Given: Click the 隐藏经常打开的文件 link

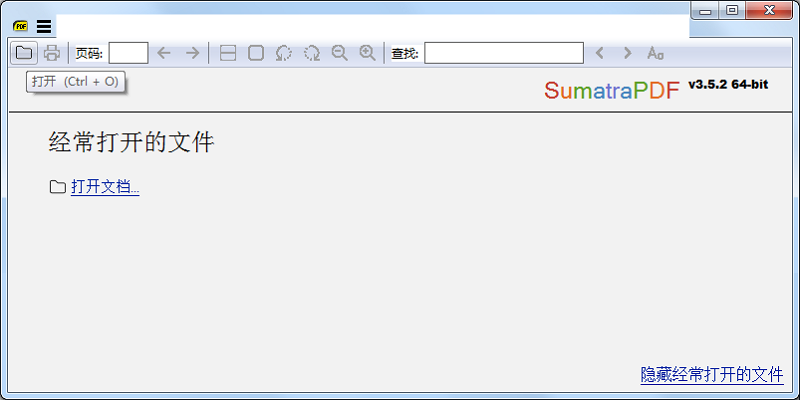Looking at the screenshot, I should (x=711, y=375).
